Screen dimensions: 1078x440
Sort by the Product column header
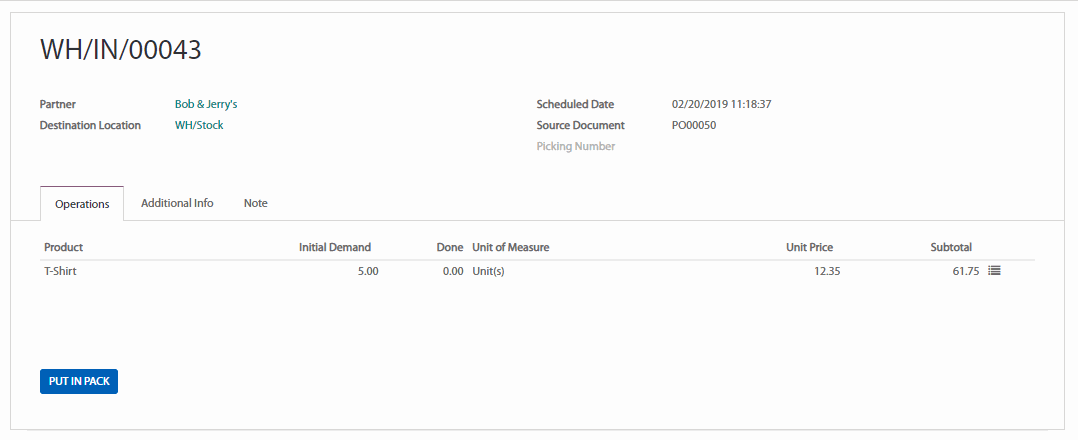click(64, 247)
